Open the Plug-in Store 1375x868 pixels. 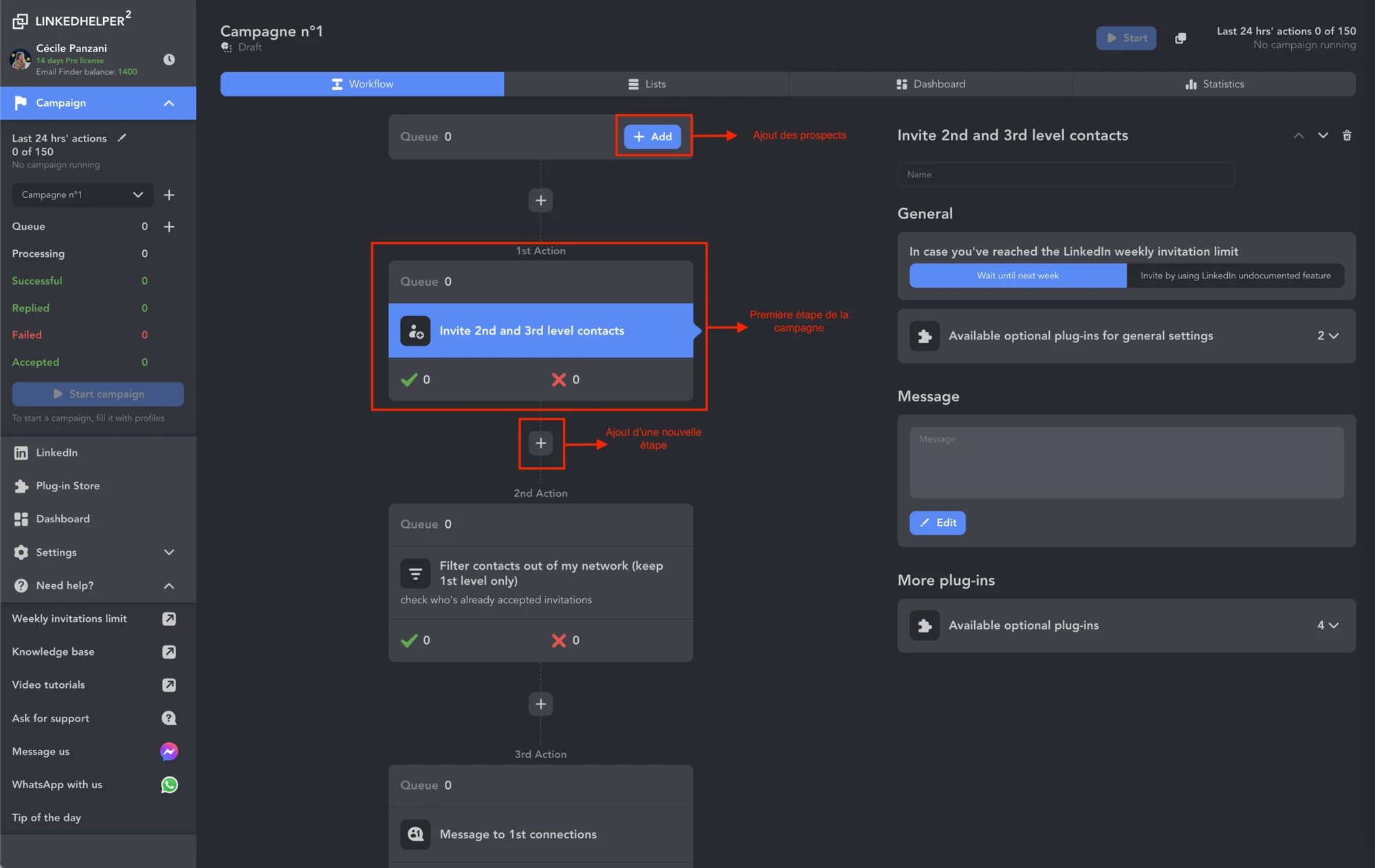pyautogui.click(x=98, y=486)
